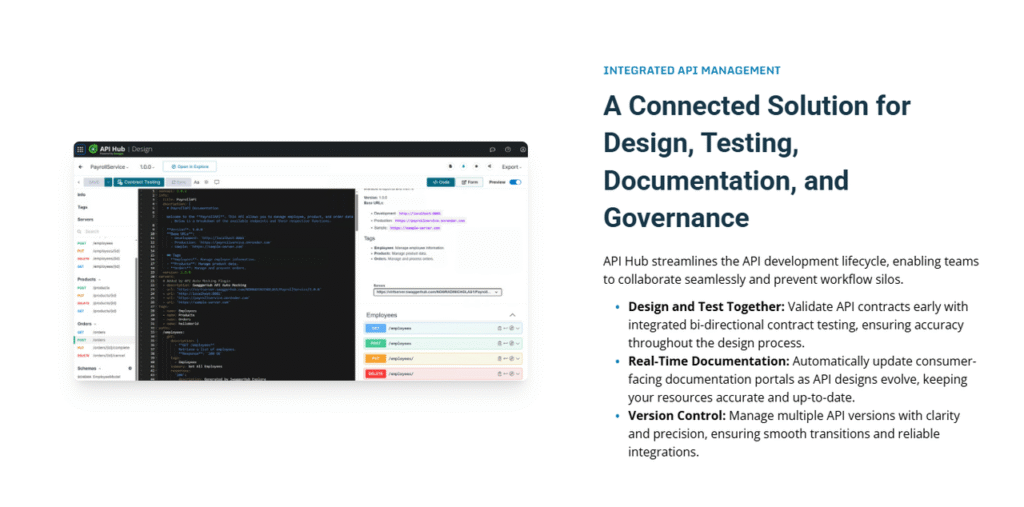1024x507 pixels.
Task: Click the Open in Explore button
Action: tap(190, 166)
